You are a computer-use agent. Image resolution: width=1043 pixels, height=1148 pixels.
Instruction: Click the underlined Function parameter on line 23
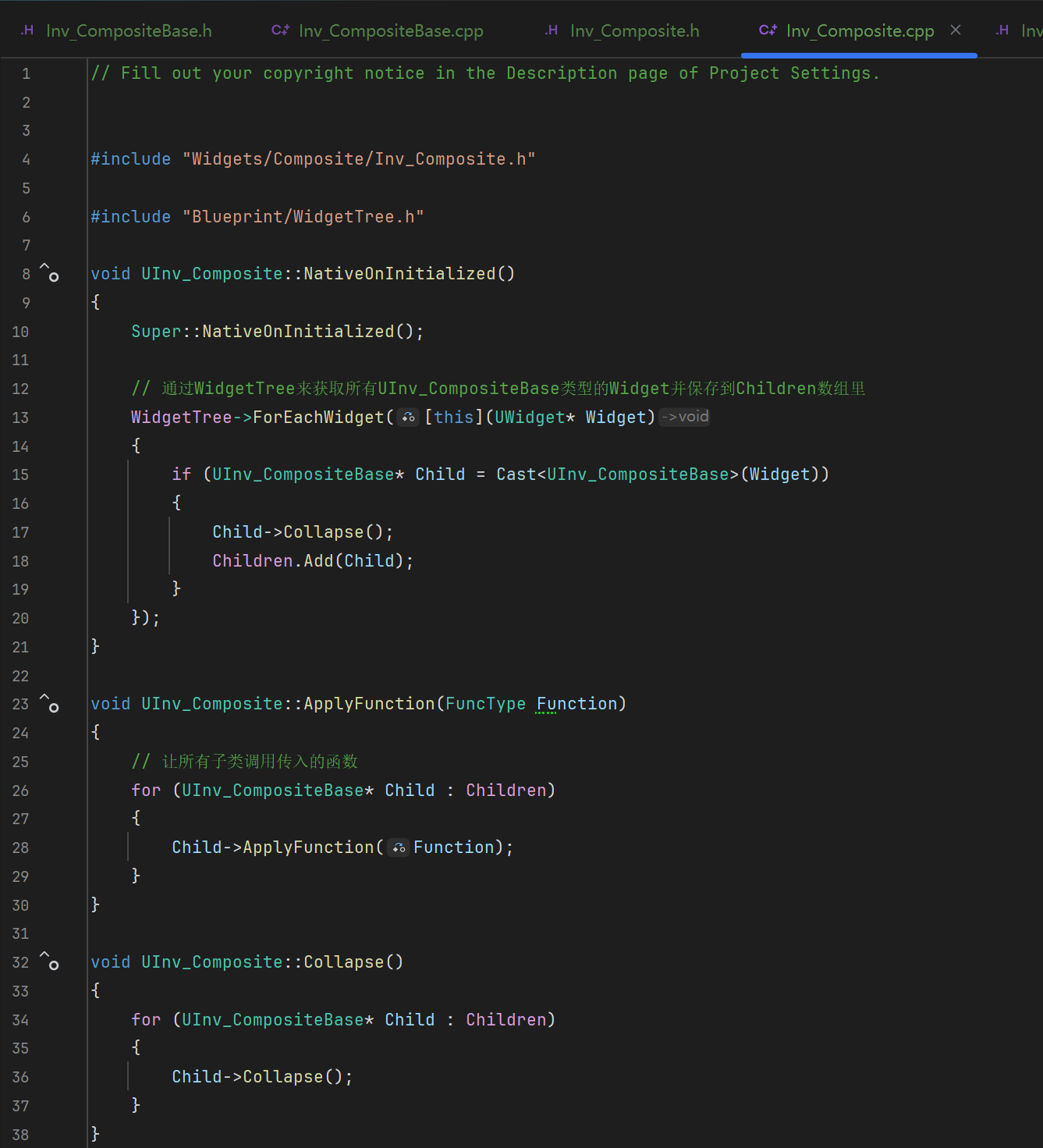(x=576, y=704)
